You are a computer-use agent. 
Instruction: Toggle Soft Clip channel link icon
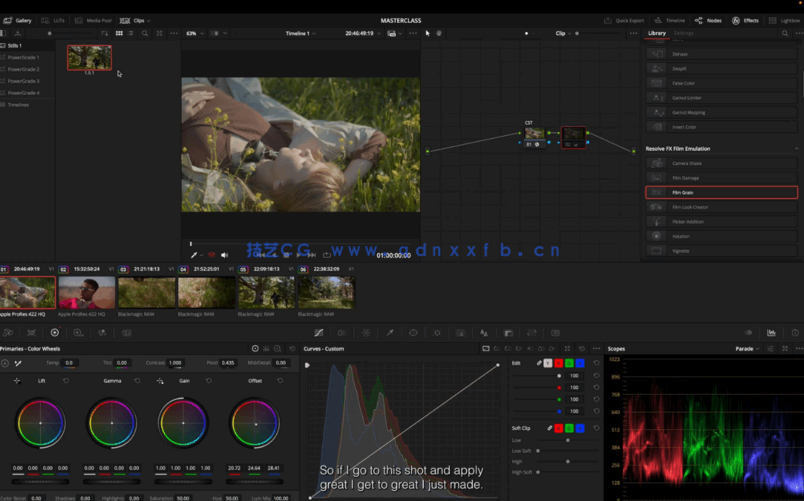(x=550, y=428)
